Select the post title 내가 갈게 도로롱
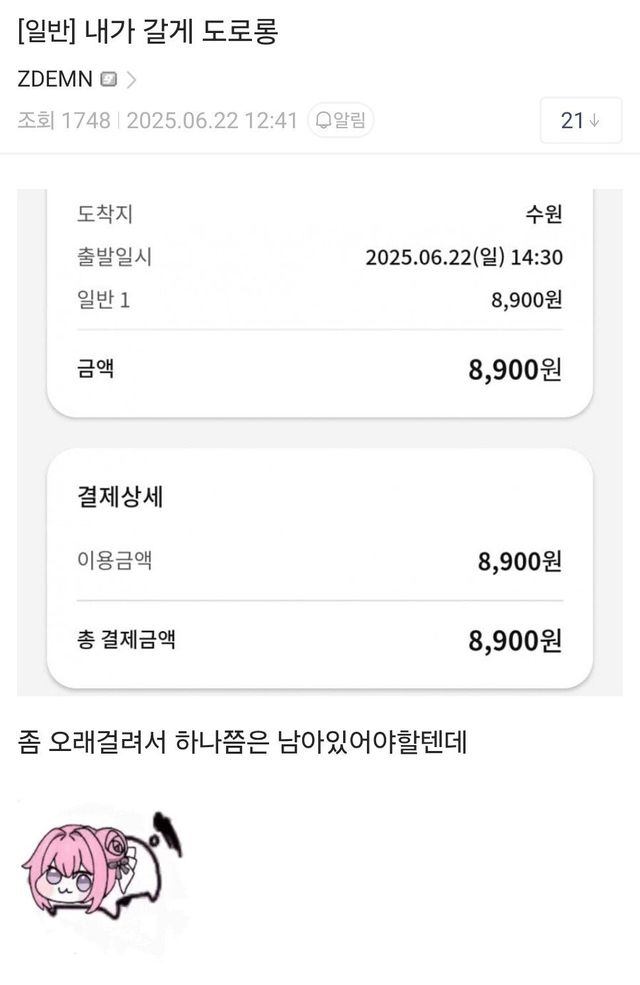The height and width of the screenshot is (985, 640). coord(147,32)
